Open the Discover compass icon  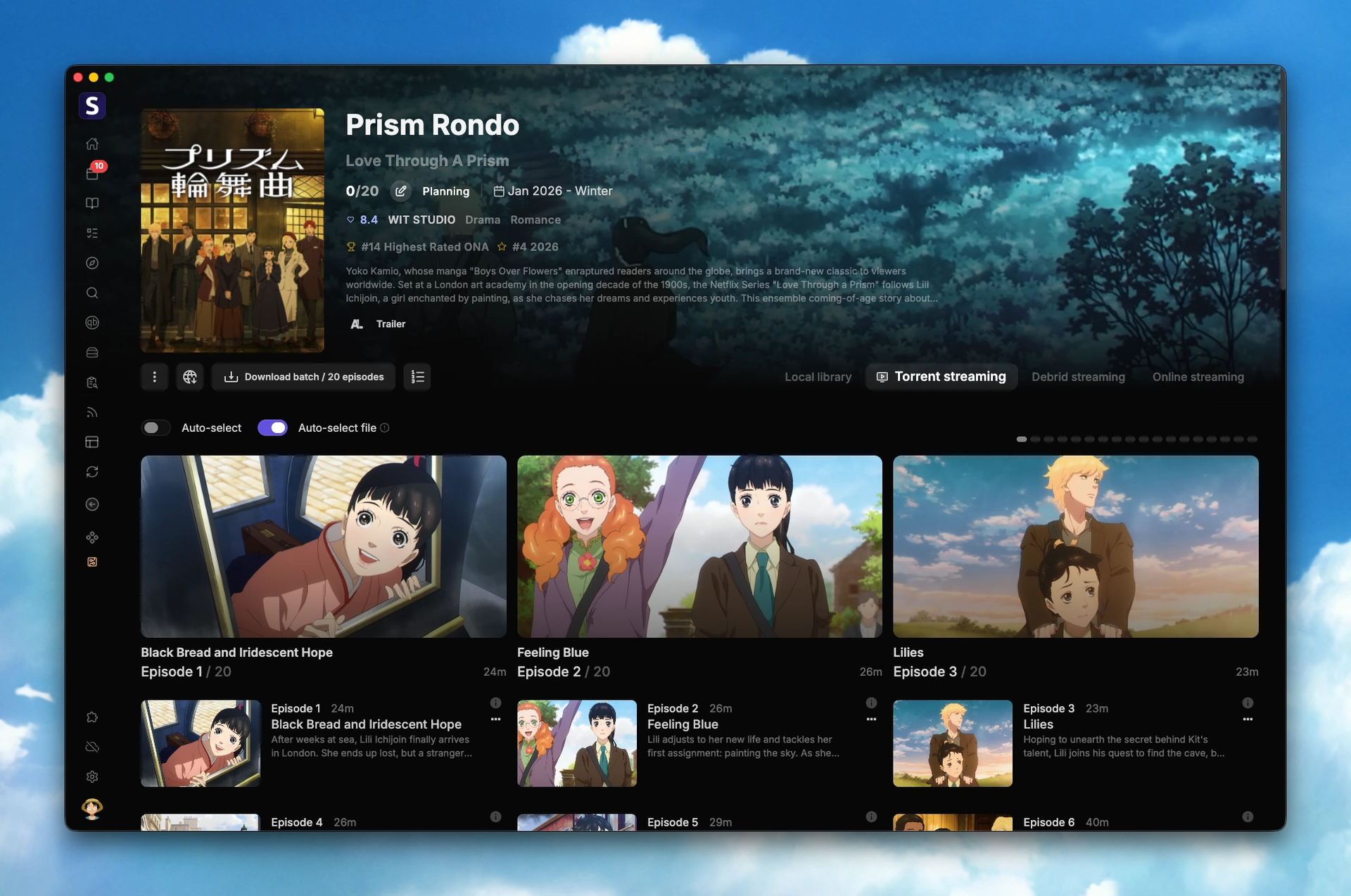pos(92,263)
